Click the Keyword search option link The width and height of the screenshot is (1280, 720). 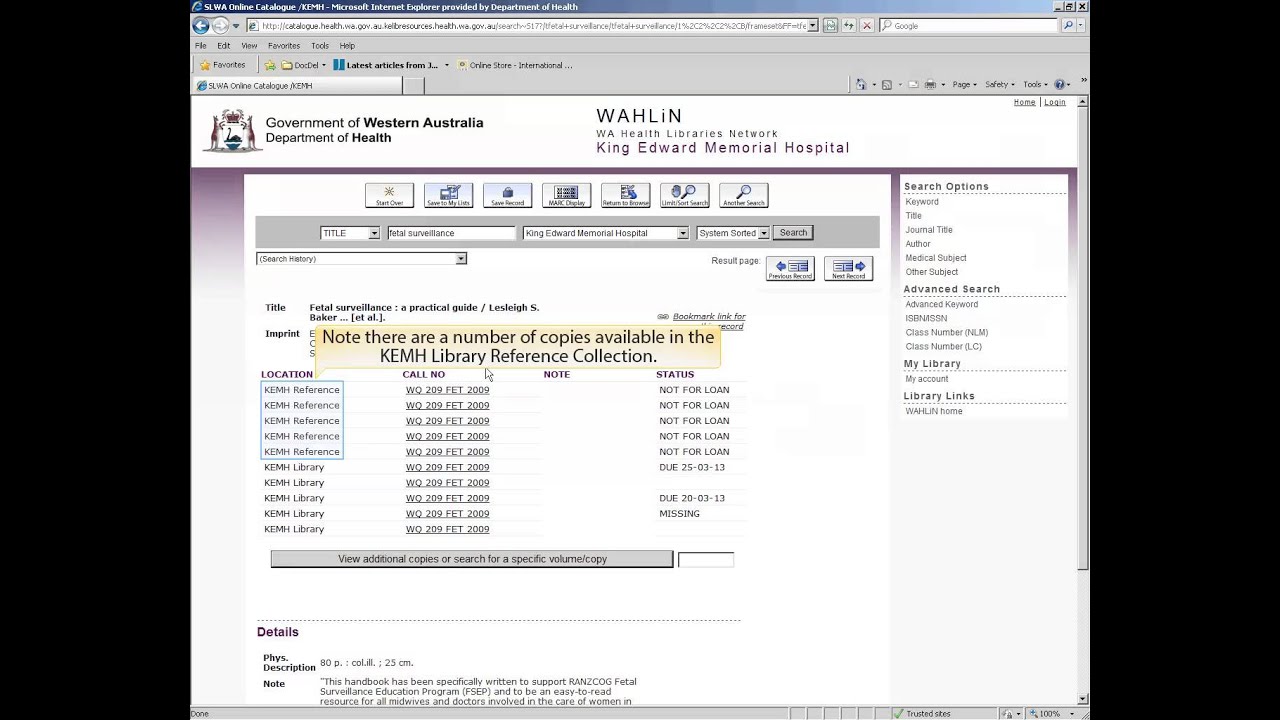(x=922, y=202)
